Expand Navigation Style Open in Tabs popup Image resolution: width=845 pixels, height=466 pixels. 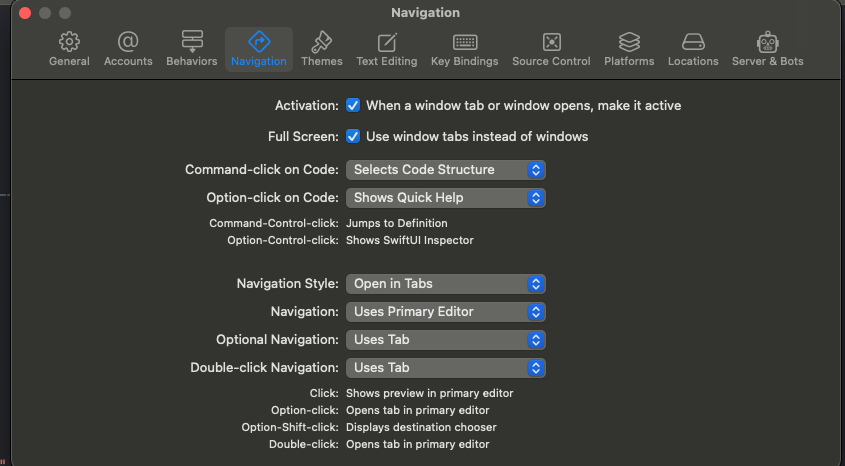coord(446,284)
